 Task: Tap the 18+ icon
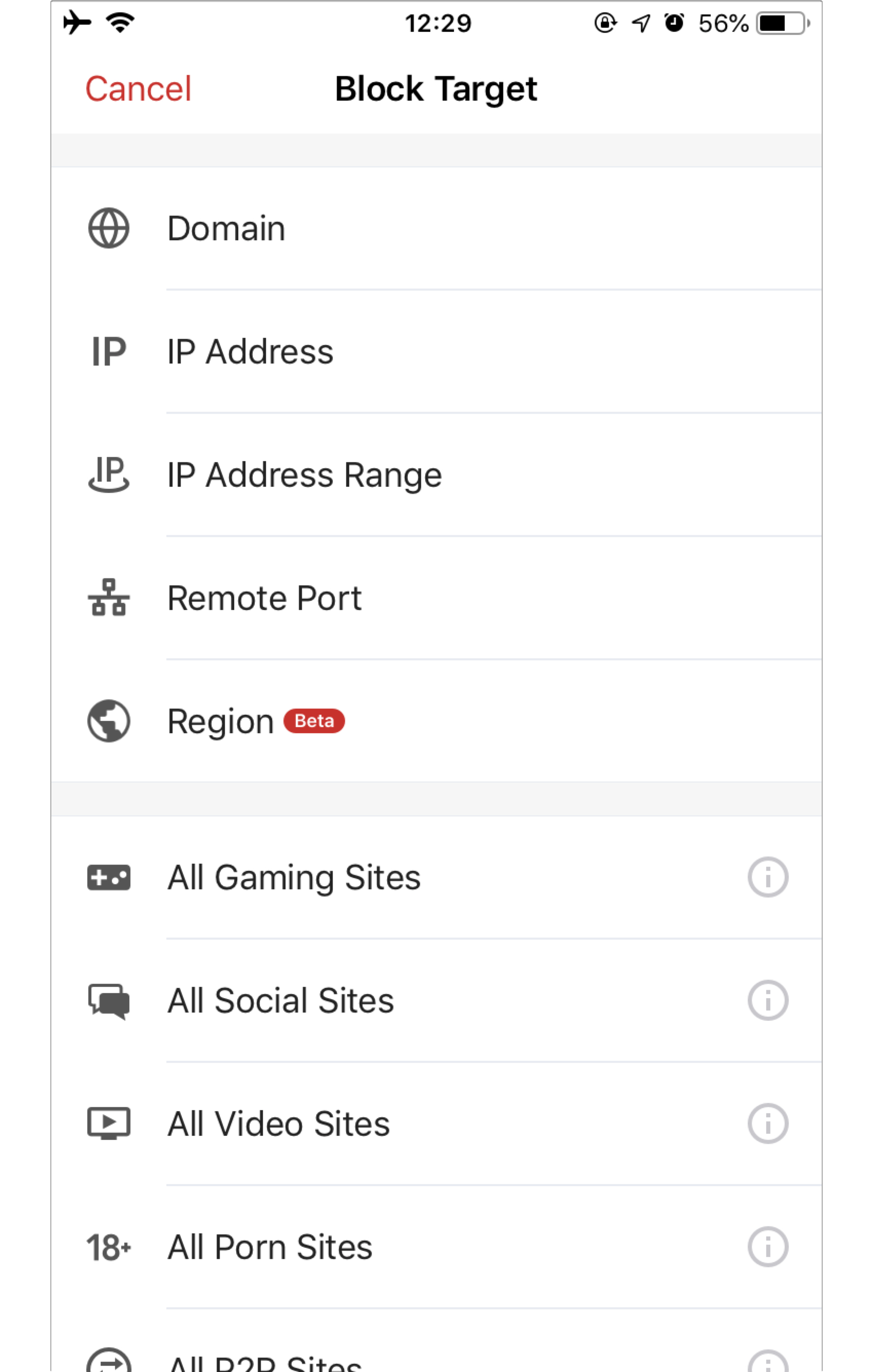[x=108, y=1247]
